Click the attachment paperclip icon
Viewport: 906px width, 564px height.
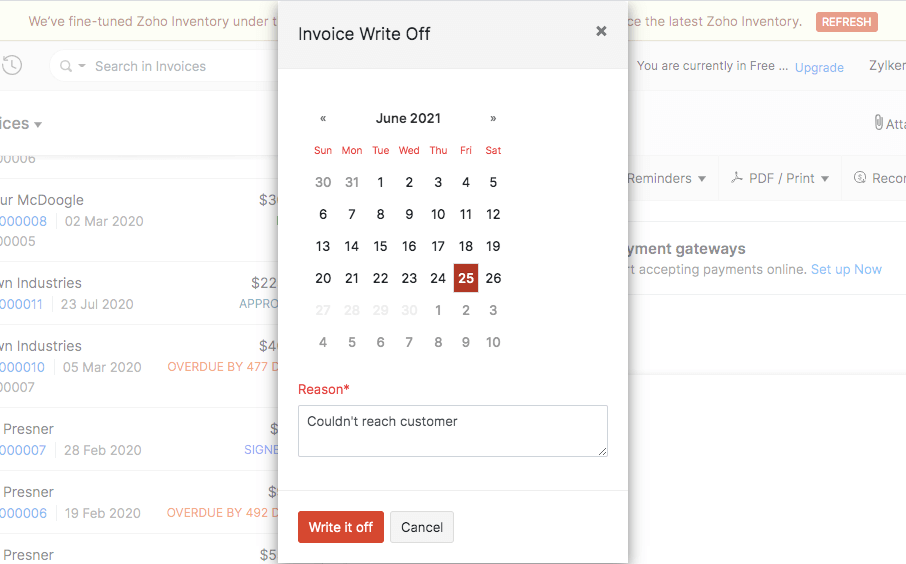[879, 123]
